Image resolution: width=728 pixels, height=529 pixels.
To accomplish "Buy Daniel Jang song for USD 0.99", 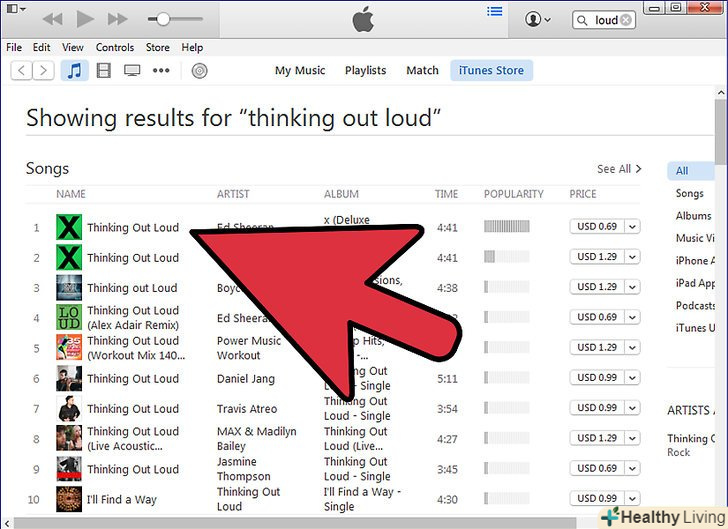I will (597, 378).
